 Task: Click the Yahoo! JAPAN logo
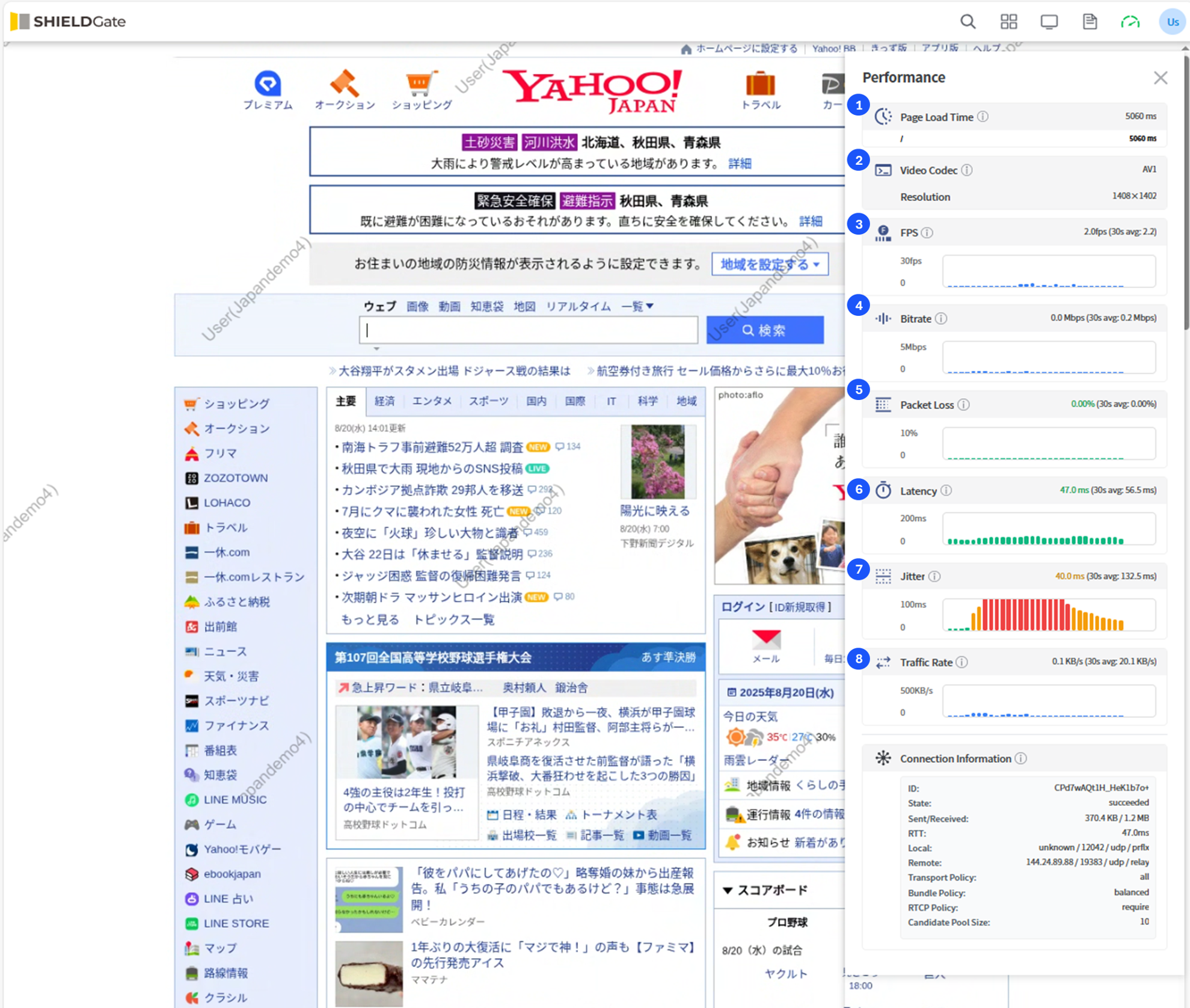tap(593, 91)
